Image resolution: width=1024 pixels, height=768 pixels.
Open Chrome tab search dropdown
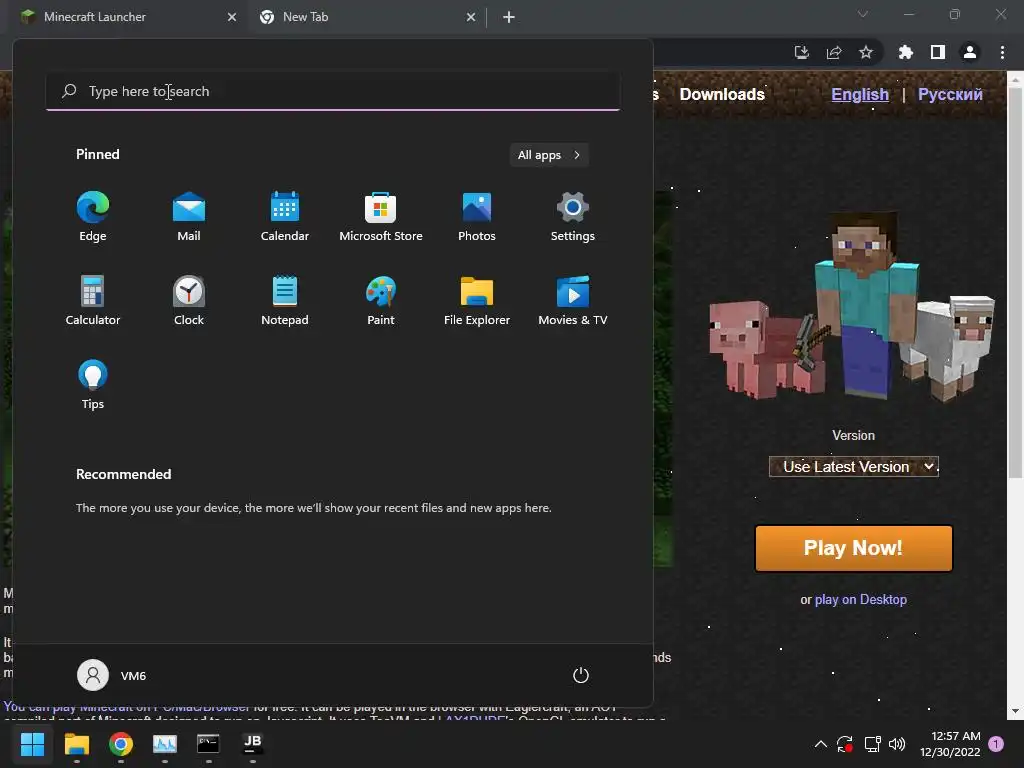tap(863, 14)
